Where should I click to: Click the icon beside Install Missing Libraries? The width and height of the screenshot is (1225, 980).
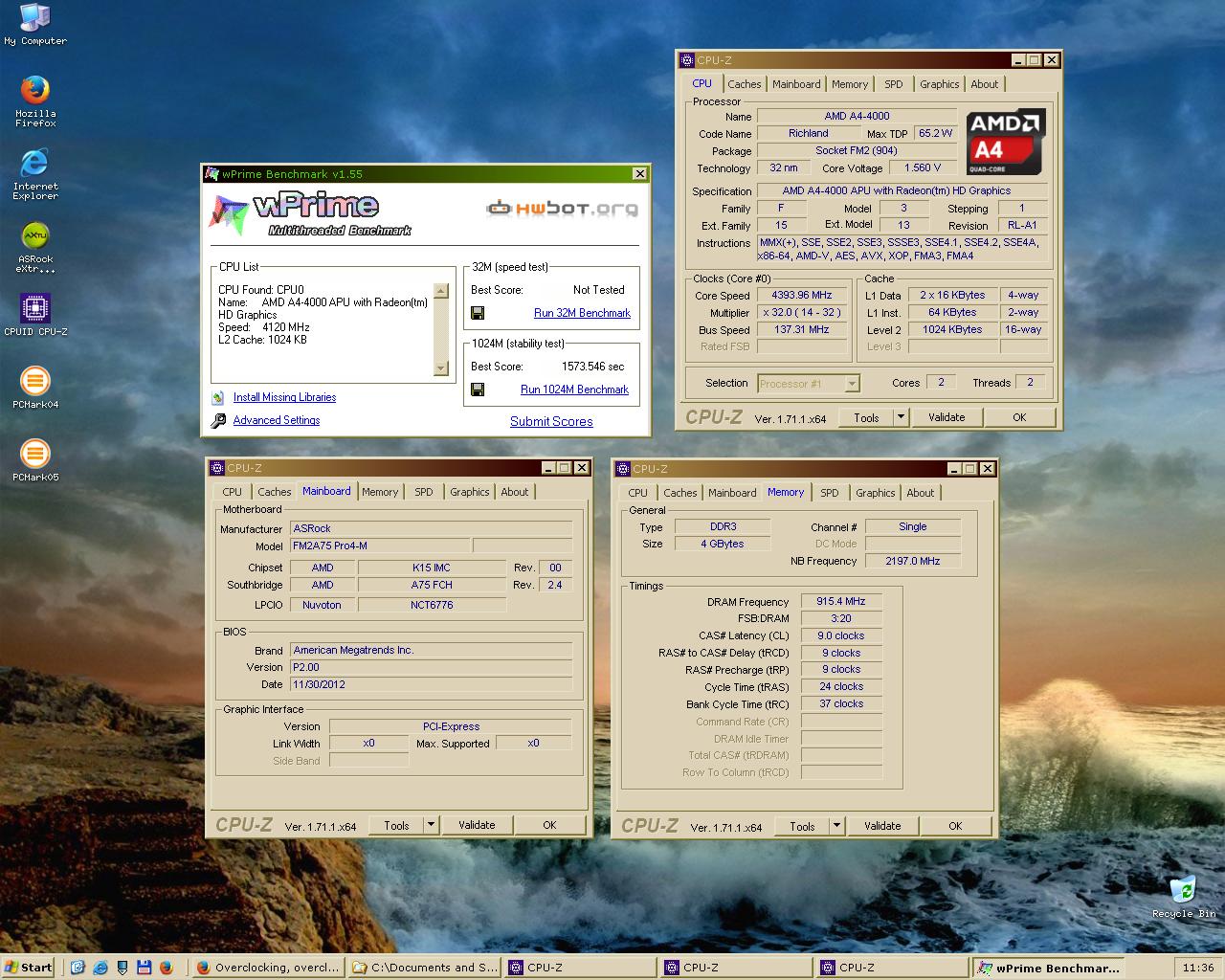click(218, 397)
